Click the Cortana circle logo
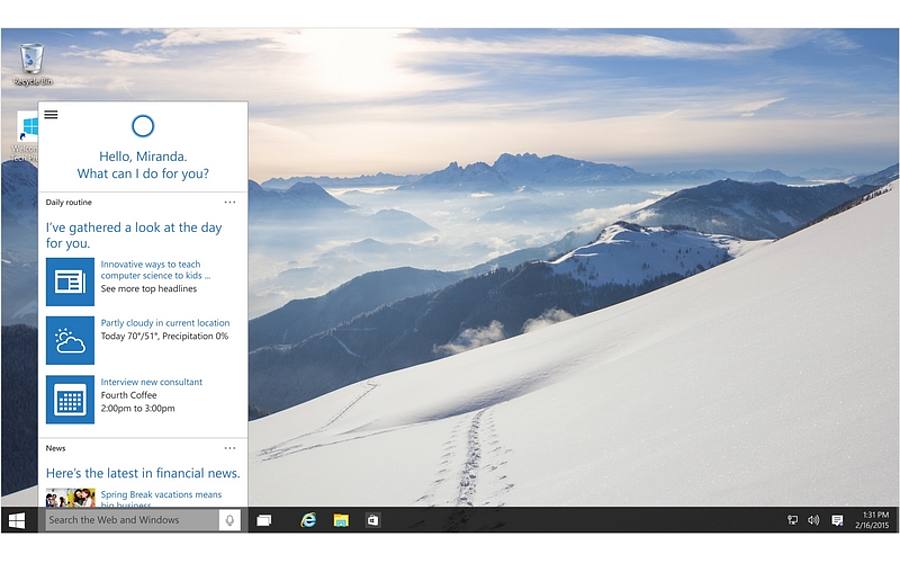 (x=143, y=126)
